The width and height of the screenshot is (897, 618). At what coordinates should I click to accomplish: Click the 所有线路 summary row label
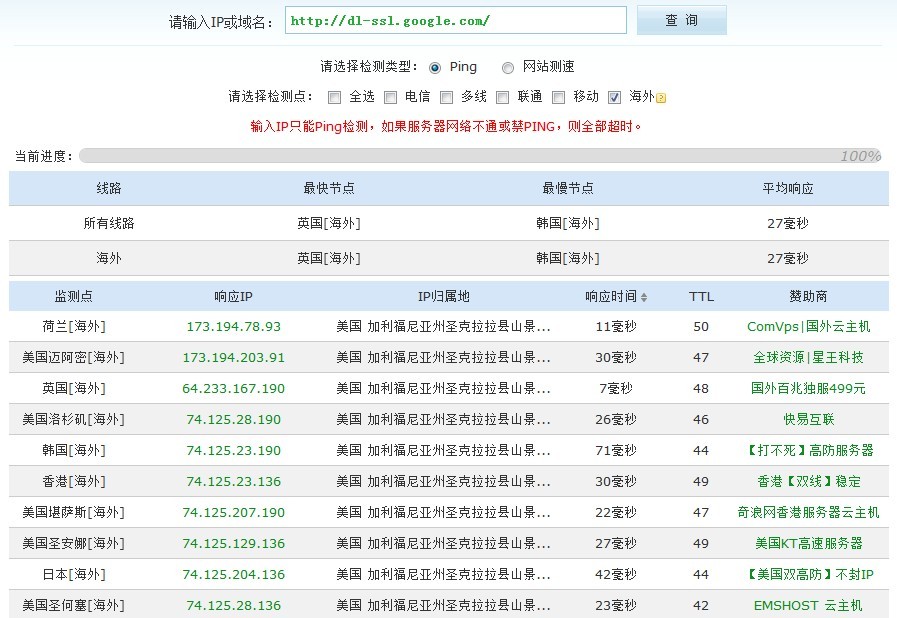[109, 223]
